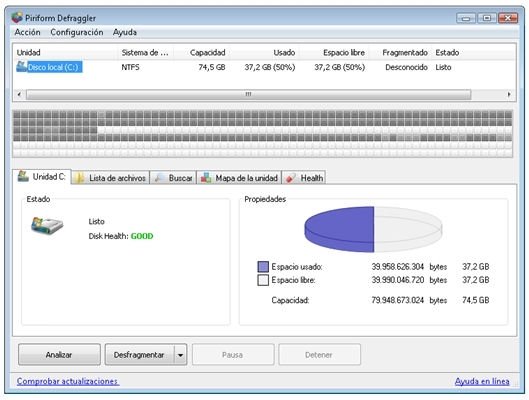
Task: Click the Espacio usado purple color swatch
Action: [x=263, y=267]
